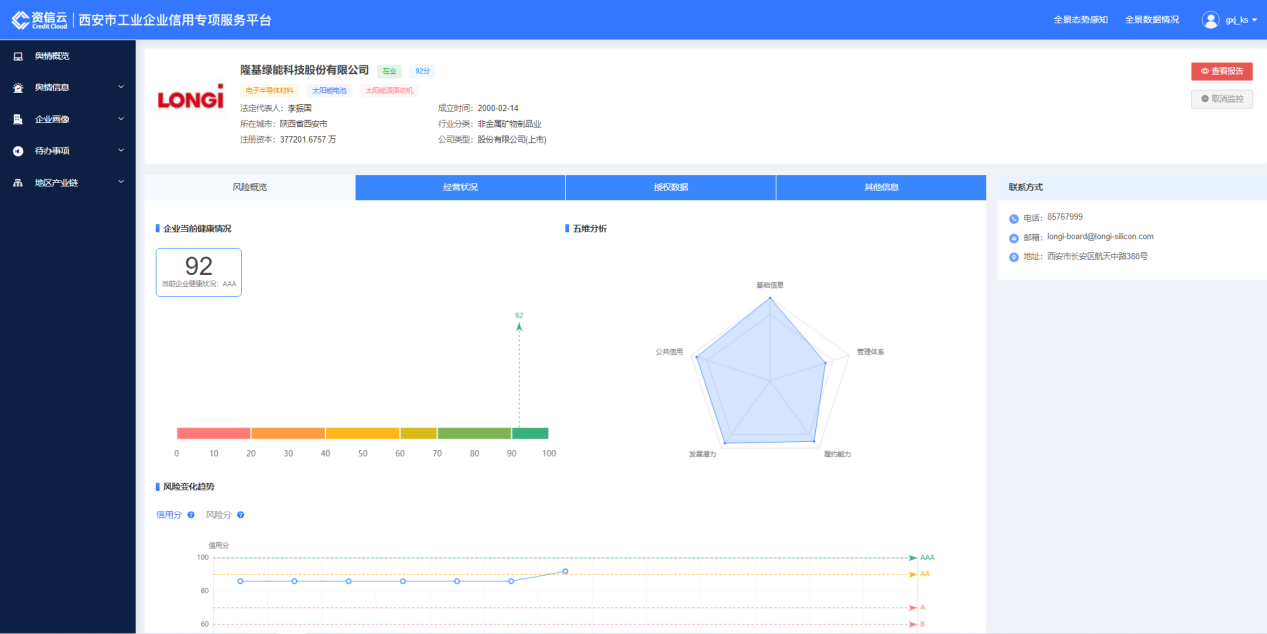Select the 风险概览 tab
1267x634 pixels.
tap(250, 187)
